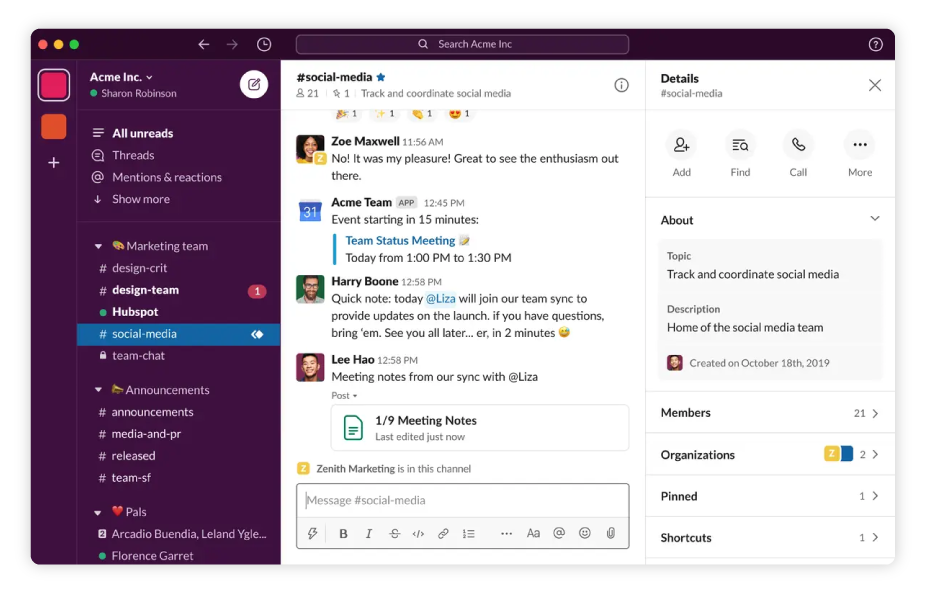Screen dimensions: 925x596
Task: Click the @Liza mention in Harry's message
Action: 440,299
